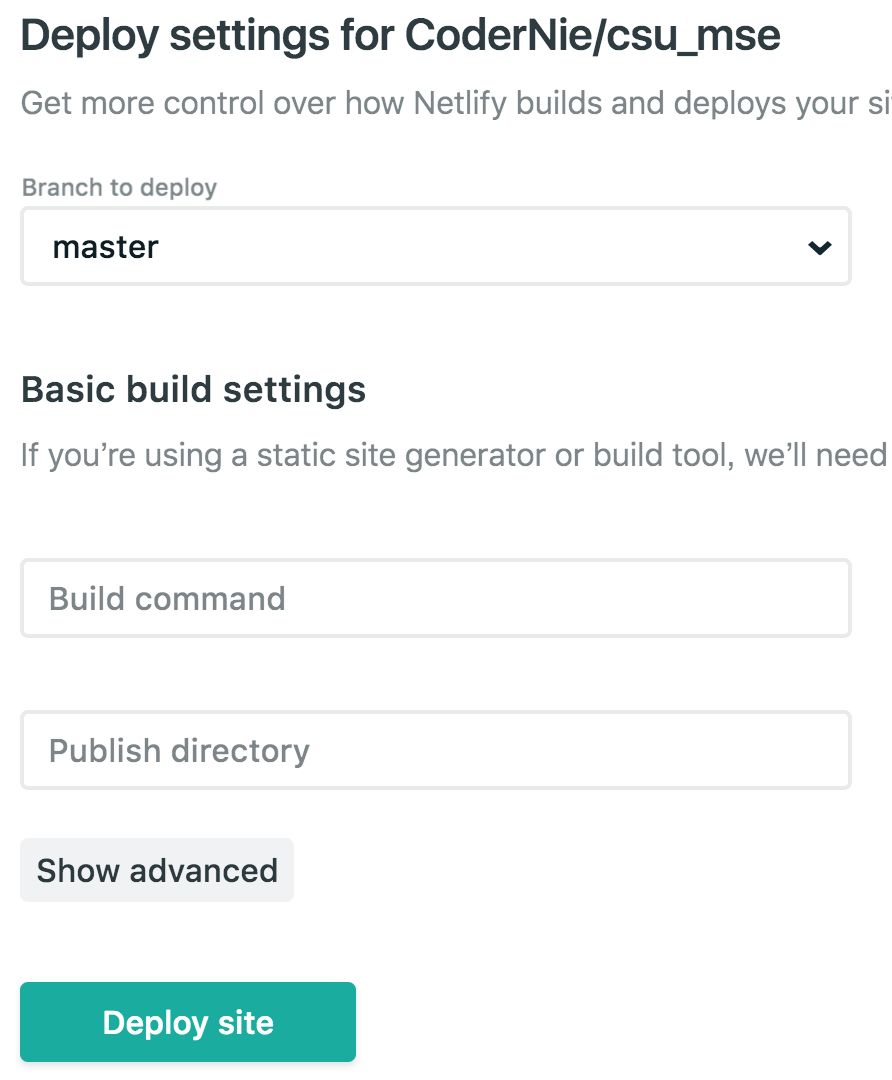
Task: Select the master branch value
Action: [x=106, y=247]
